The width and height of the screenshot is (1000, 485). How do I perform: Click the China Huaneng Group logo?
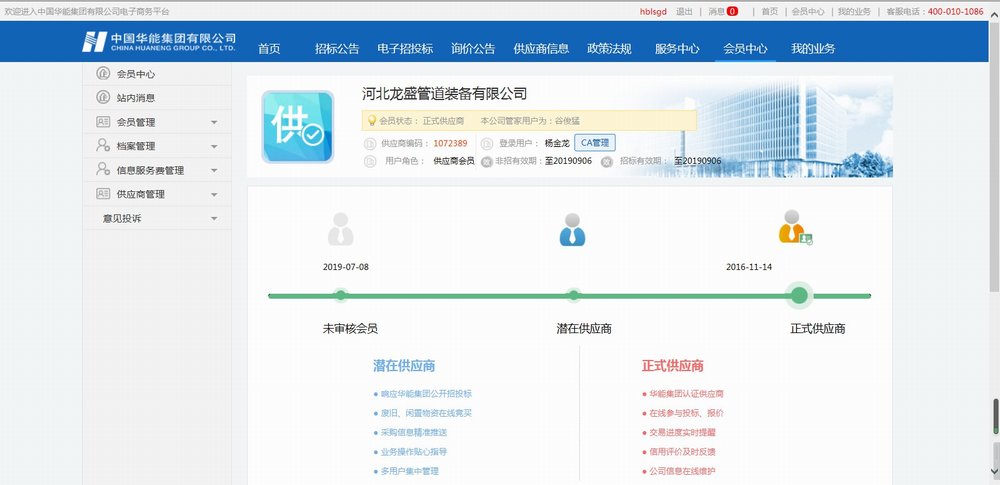[159, 42]
